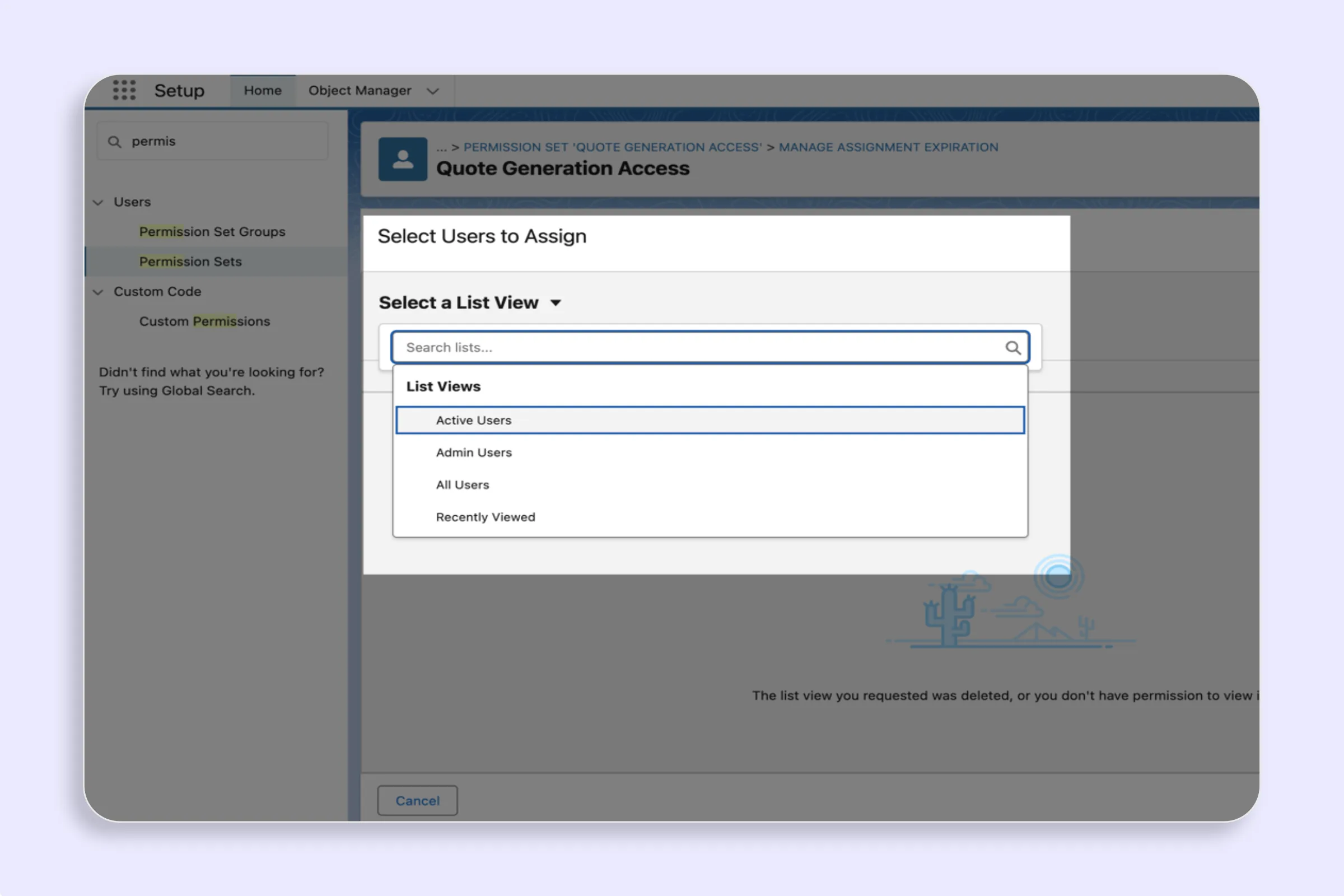
Task: Click the Quick Find search magnifier icon
Action: [x=114, y=142]
